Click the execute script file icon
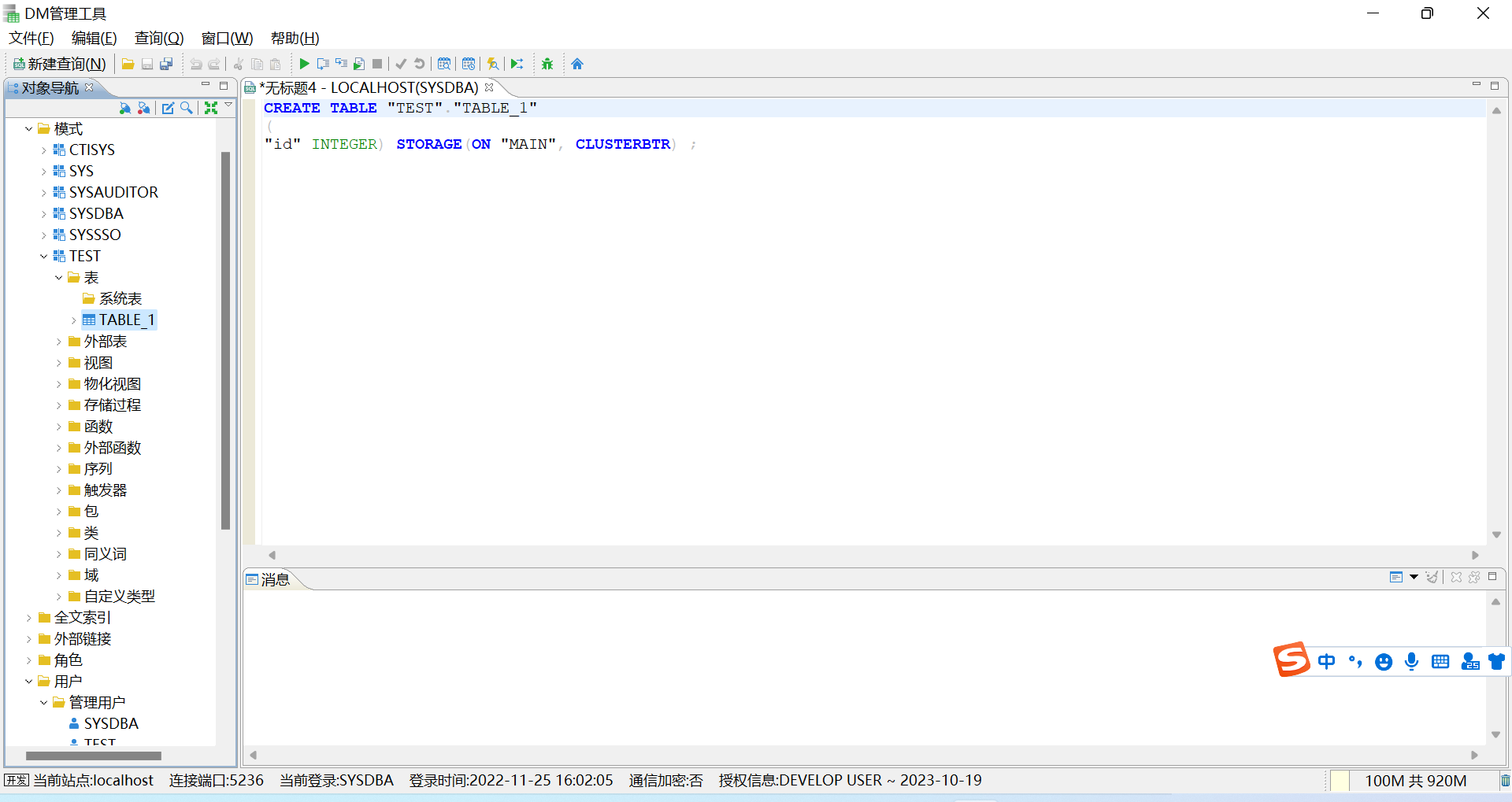Screen dimensions: 1512x802 coord(359,64)
